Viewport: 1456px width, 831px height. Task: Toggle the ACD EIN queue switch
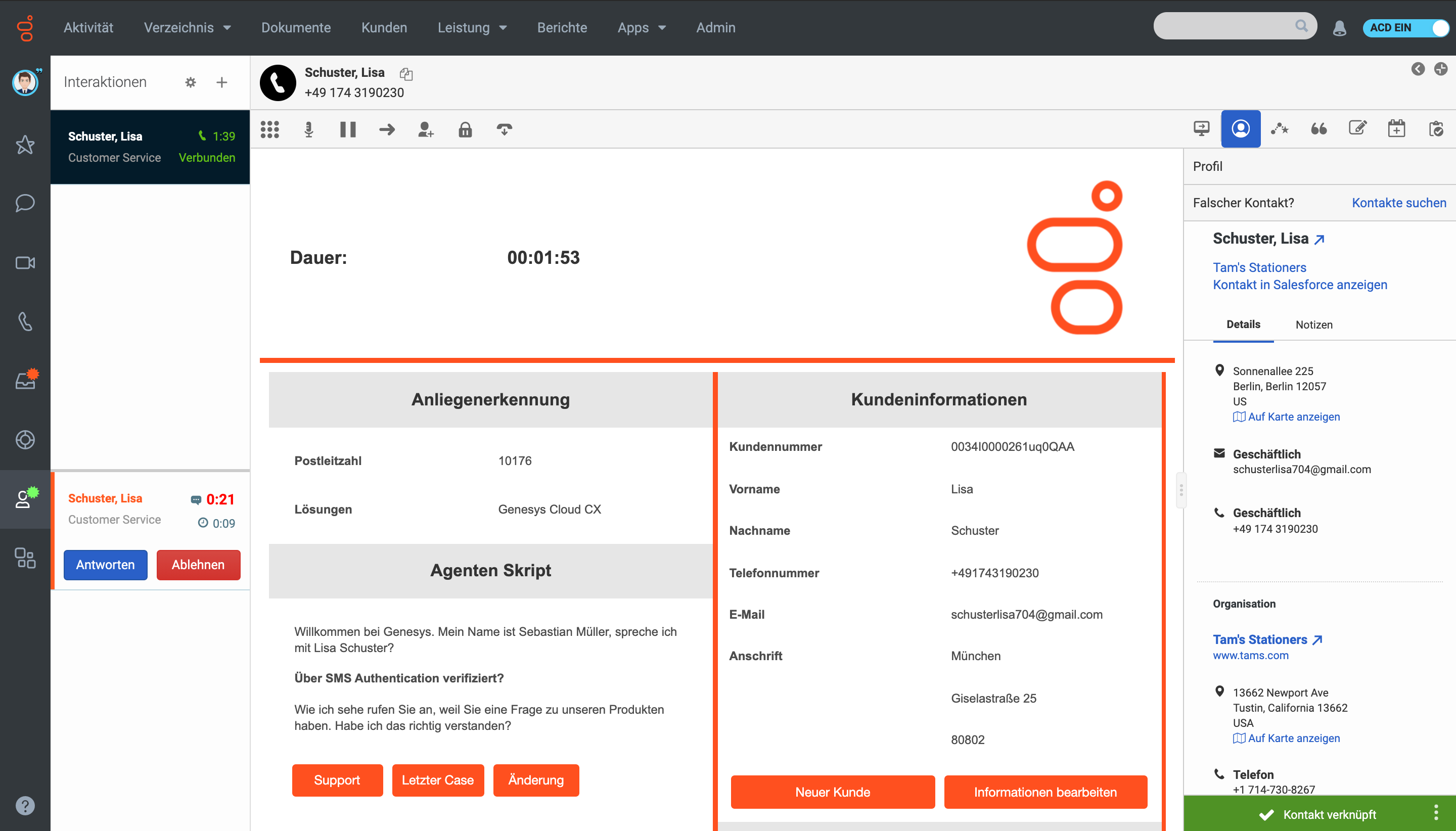pyautogui.click(x=1405, y=27)
